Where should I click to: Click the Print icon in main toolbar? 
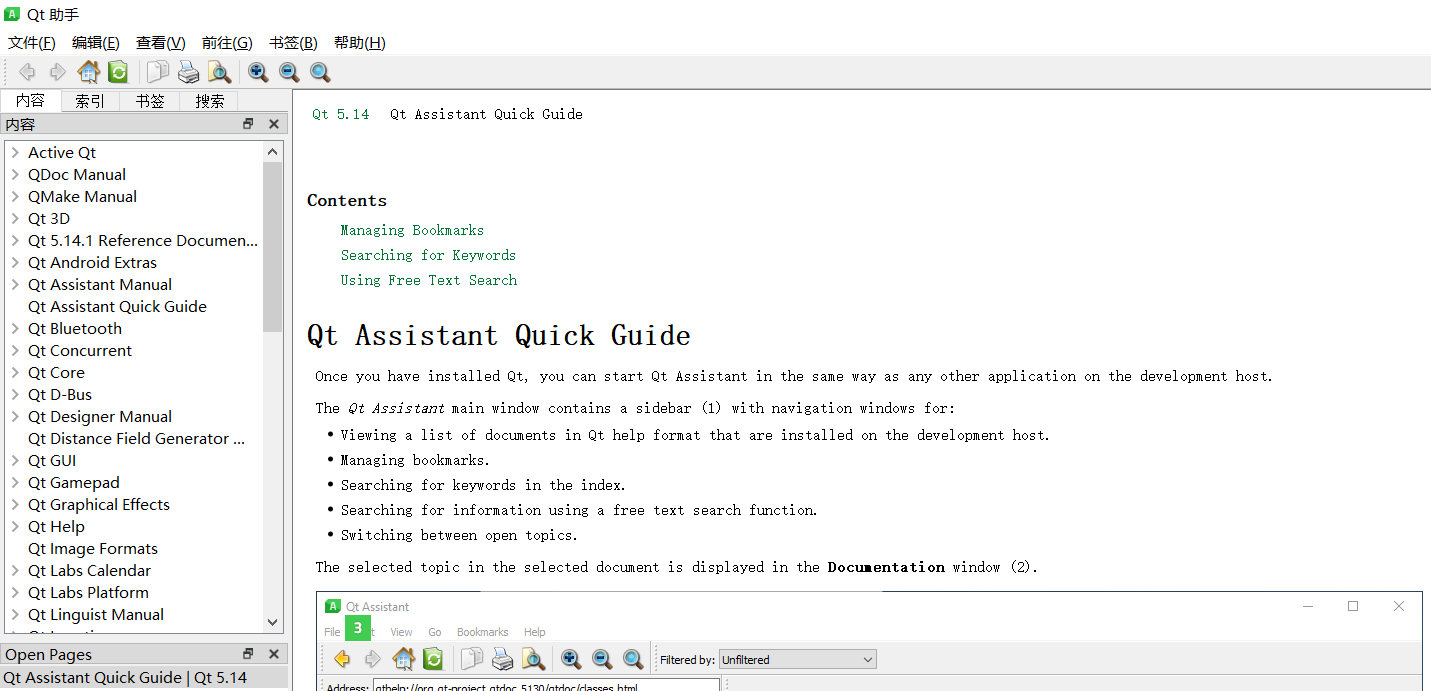point(188,72)
